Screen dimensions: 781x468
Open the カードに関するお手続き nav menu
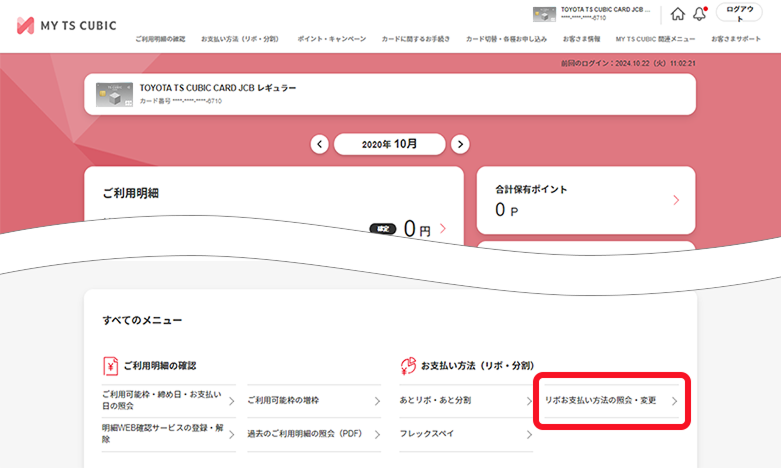(415, 39)
